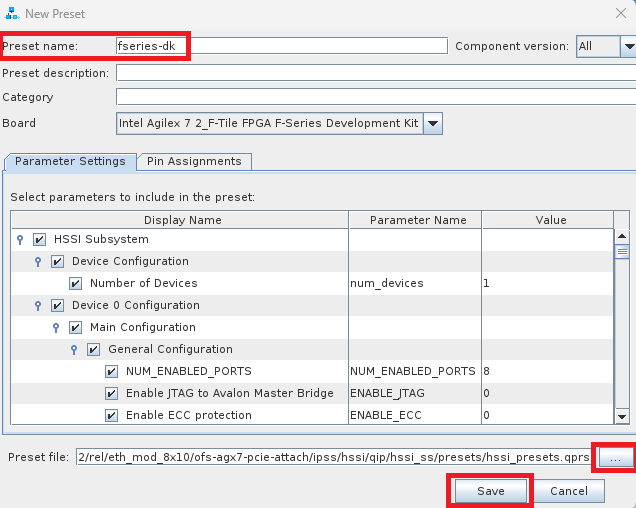Screen dimensions: 636x508
Task: Click the Preset name input field
Action: point(282,46)
